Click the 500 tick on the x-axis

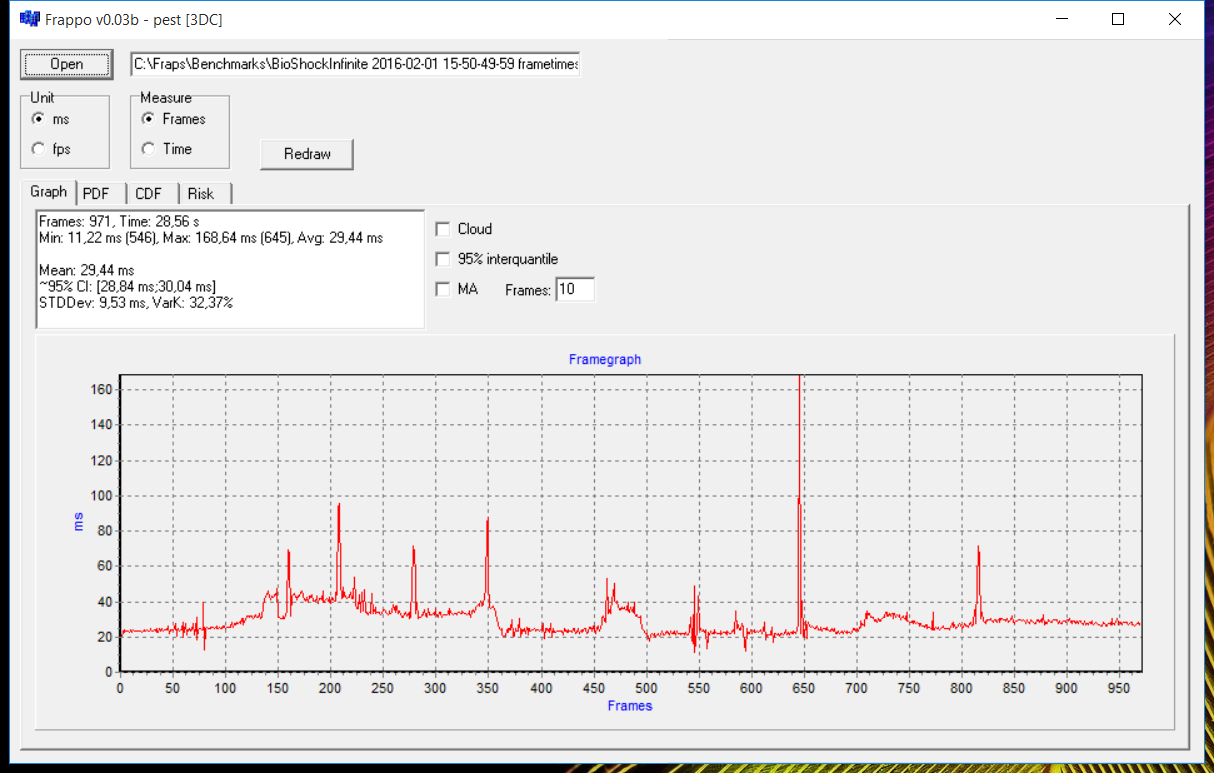pyautogui.click(x=646, y=688)
